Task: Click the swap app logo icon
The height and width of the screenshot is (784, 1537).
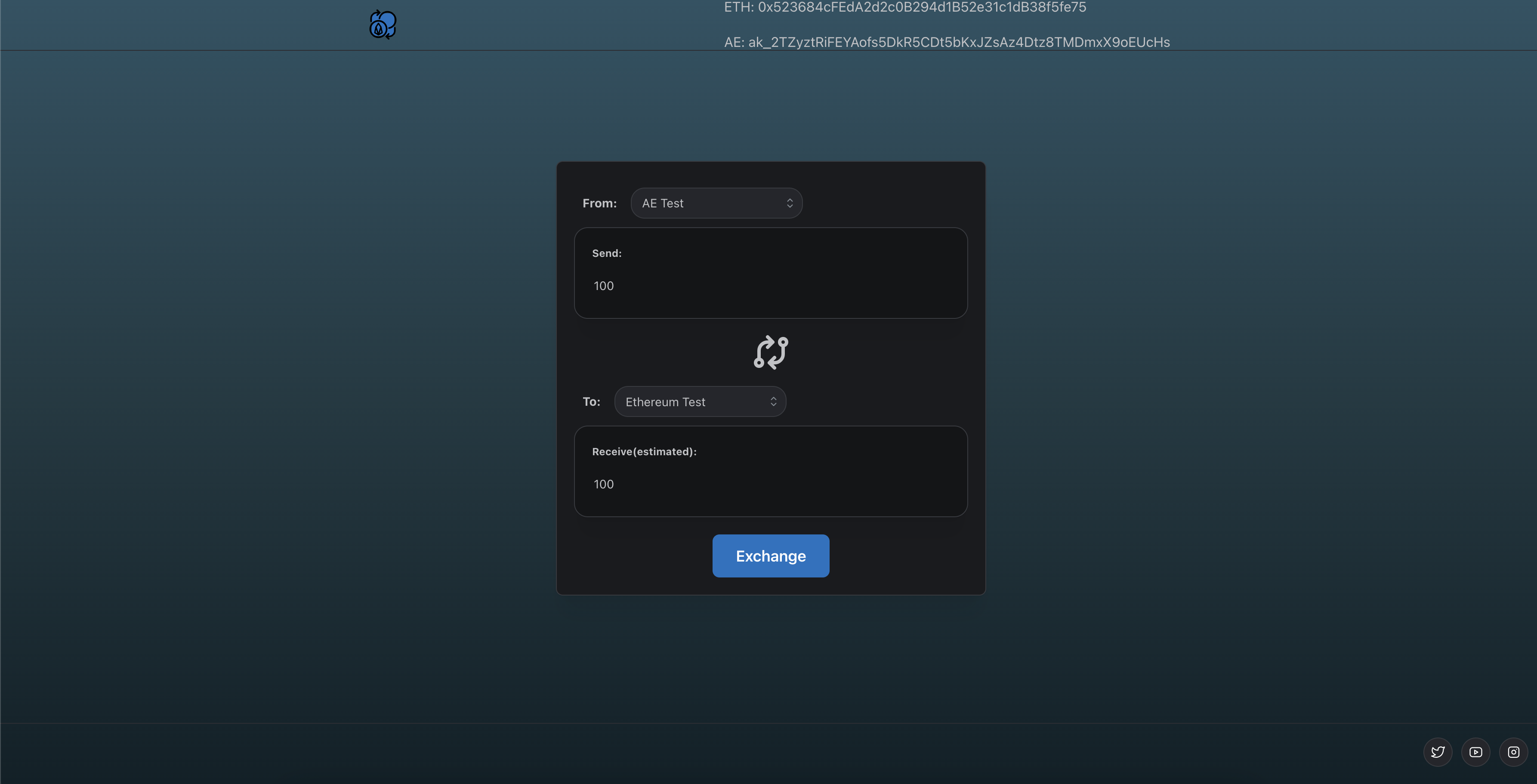Action: (x=383, y=25)
